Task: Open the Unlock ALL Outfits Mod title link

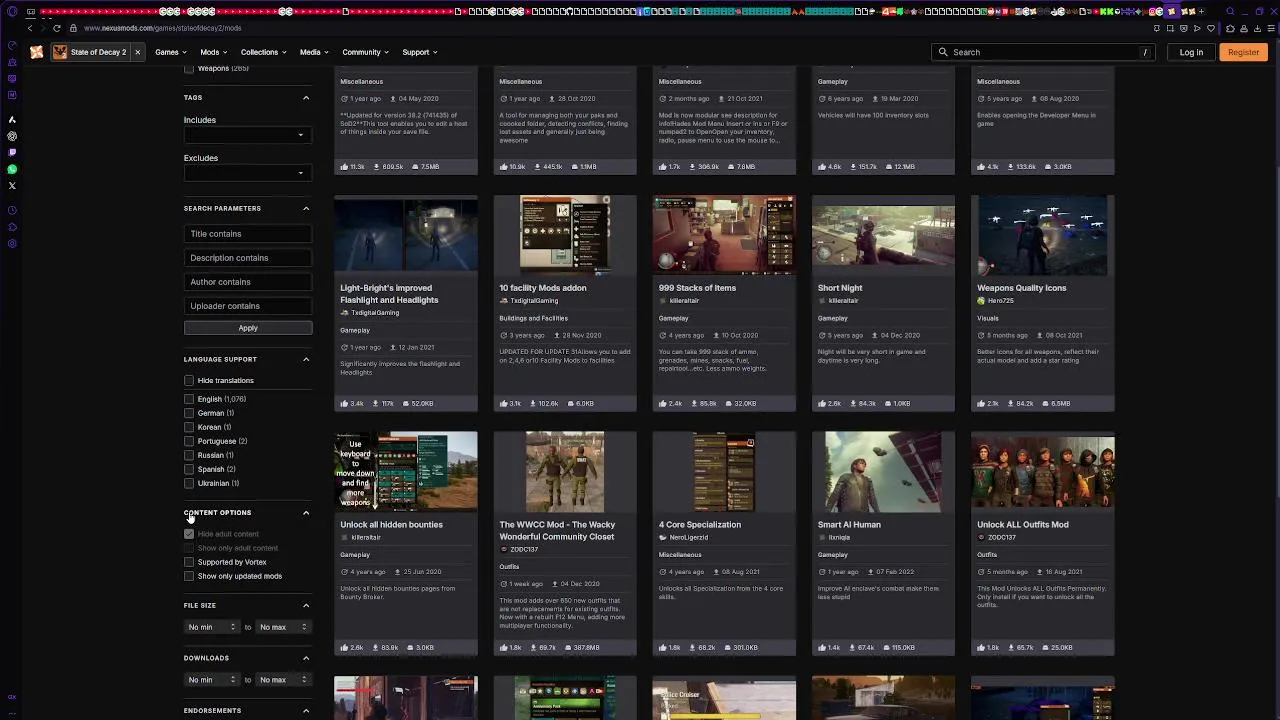Action: click(x=1022, y=524)
